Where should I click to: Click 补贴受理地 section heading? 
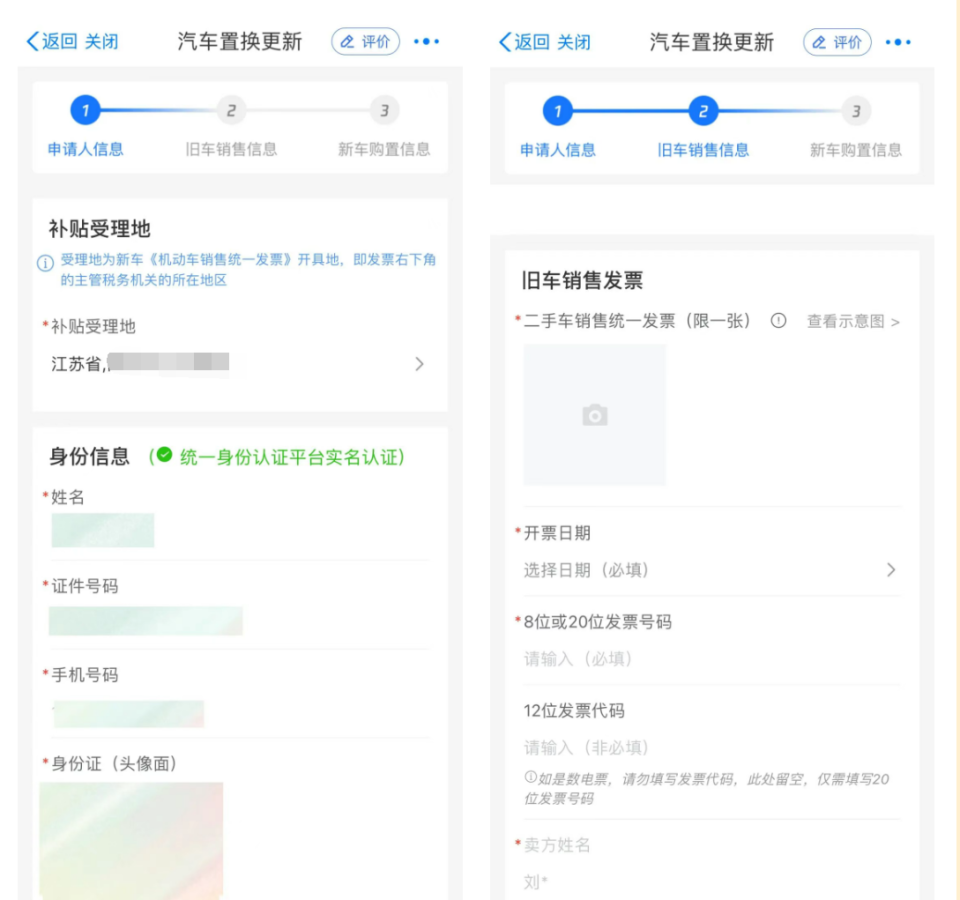coord(99,228)
